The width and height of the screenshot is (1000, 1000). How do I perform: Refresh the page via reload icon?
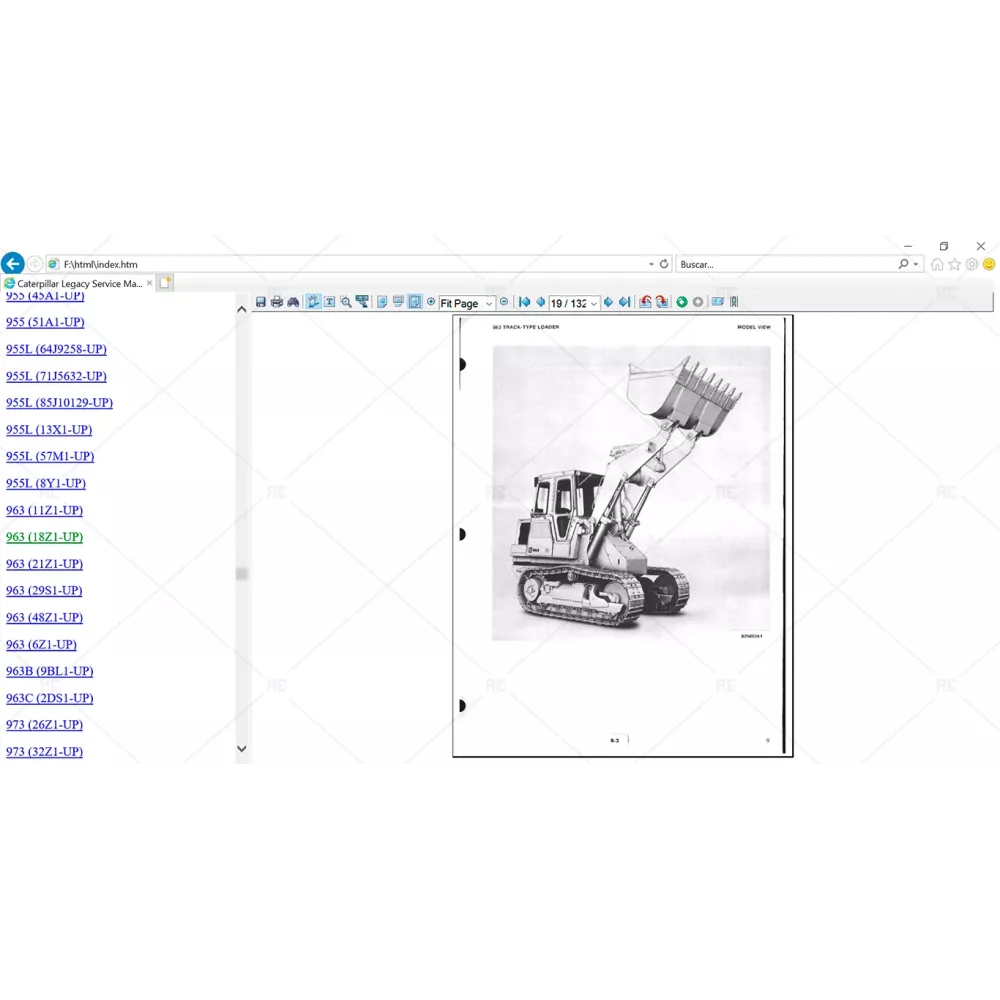pyautogui.click(x=664, y=264)
